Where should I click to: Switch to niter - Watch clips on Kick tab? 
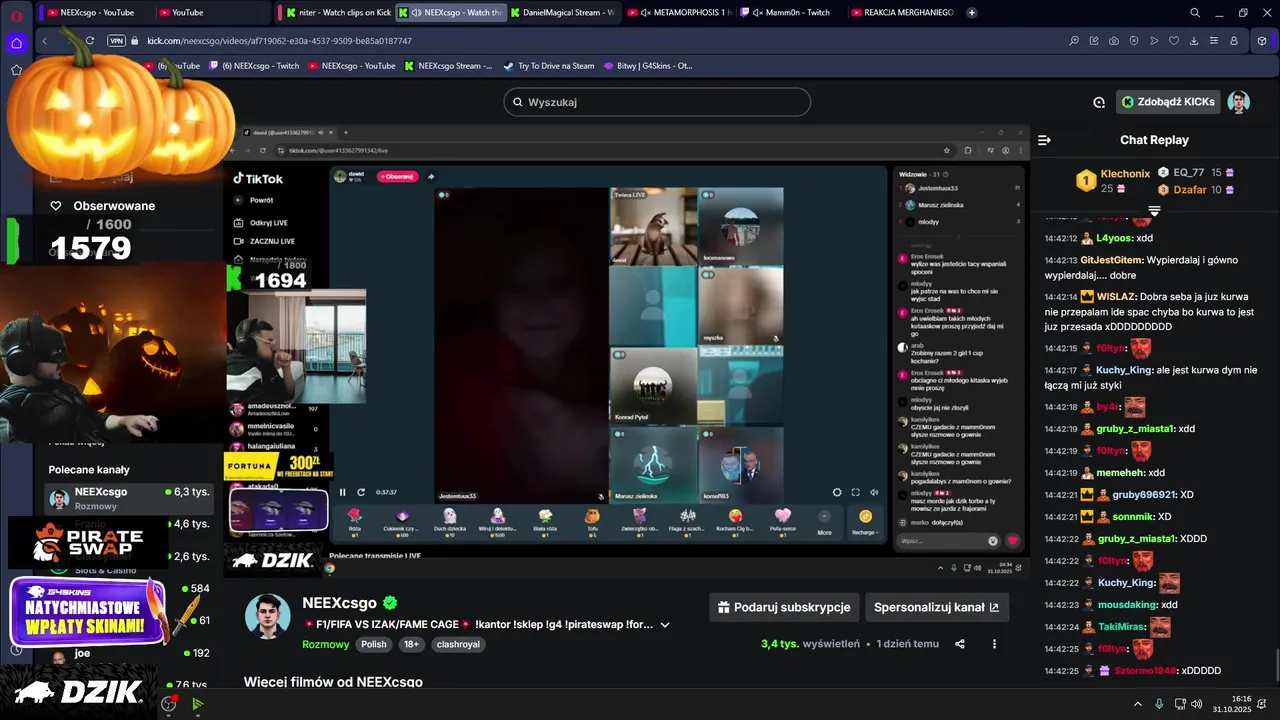coord(336,13)
